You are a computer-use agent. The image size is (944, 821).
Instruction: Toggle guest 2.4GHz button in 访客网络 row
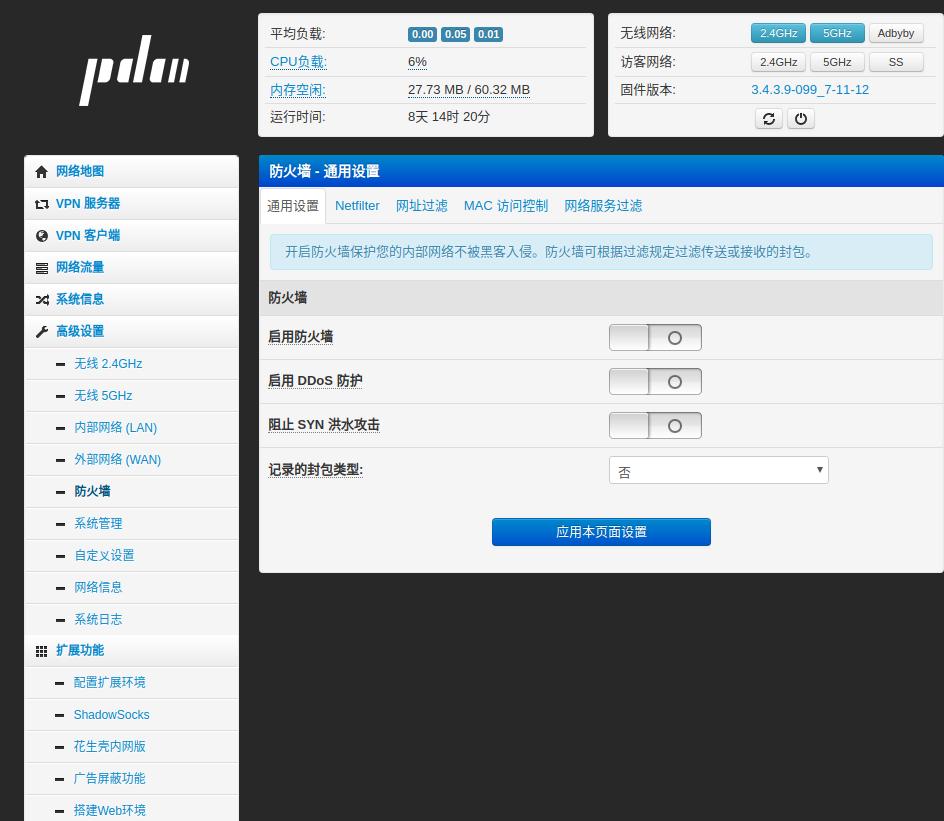778,62
